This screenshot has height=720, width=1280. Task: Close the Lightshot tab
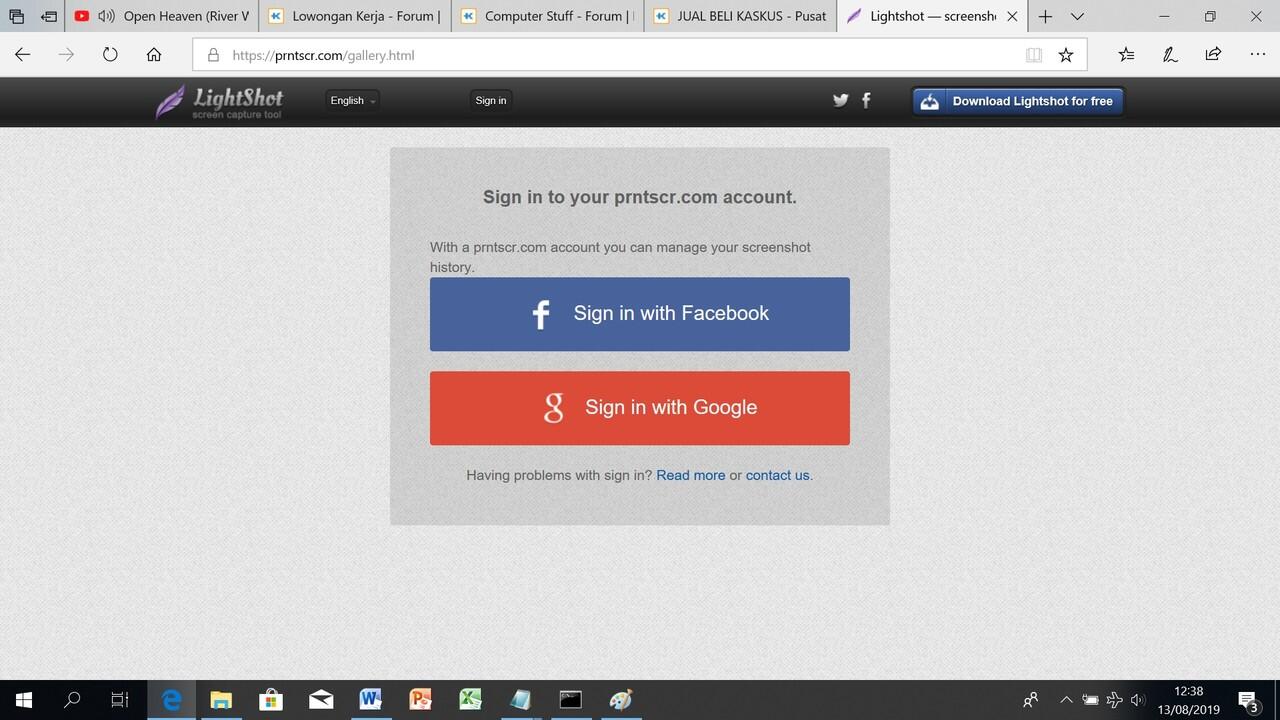pyautogui.click(x=1013, y=17)
